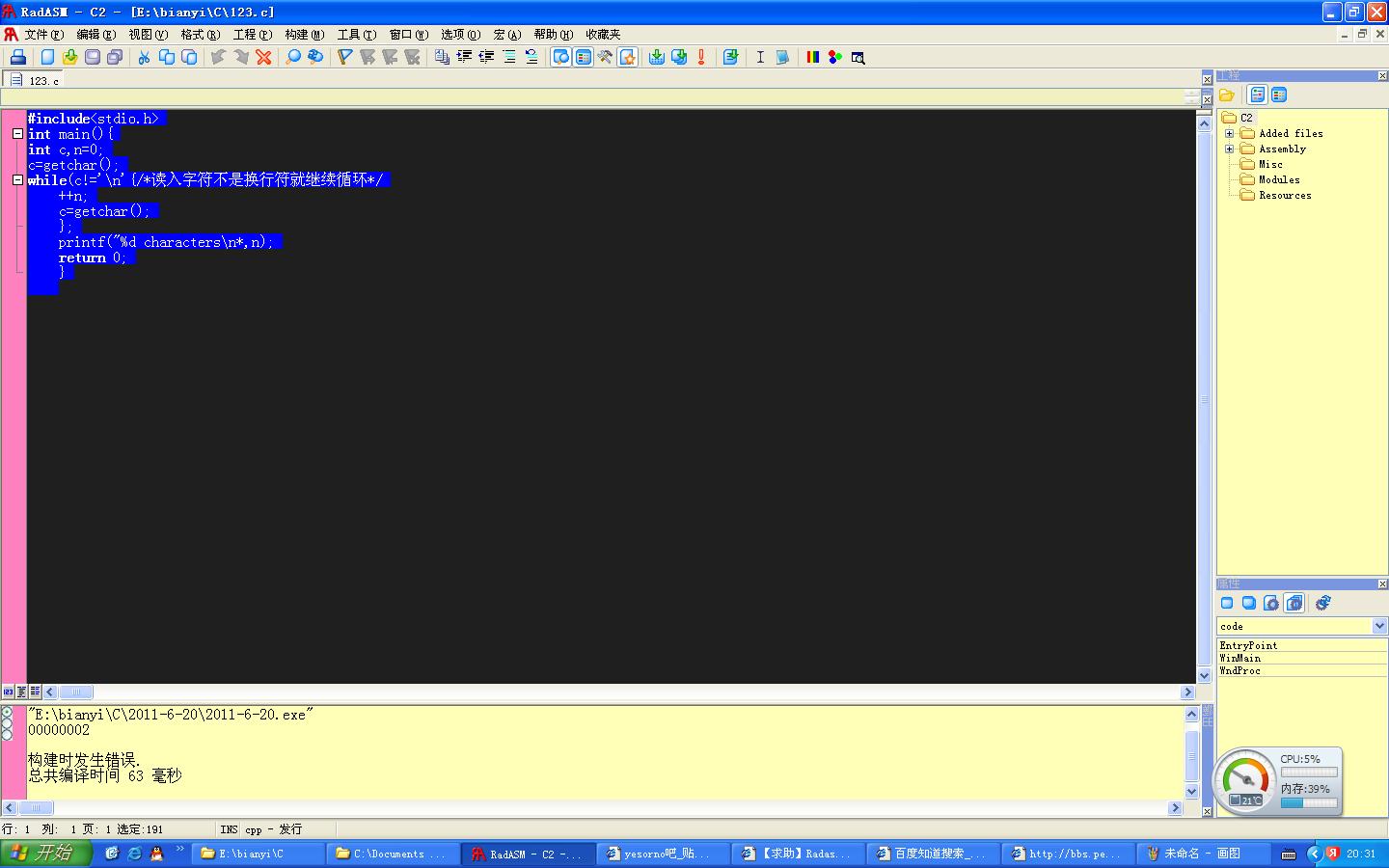The height and width of the screenshot is (868, 1389).
Task: Select the Modules folder in project tree
Action: 1279,179
